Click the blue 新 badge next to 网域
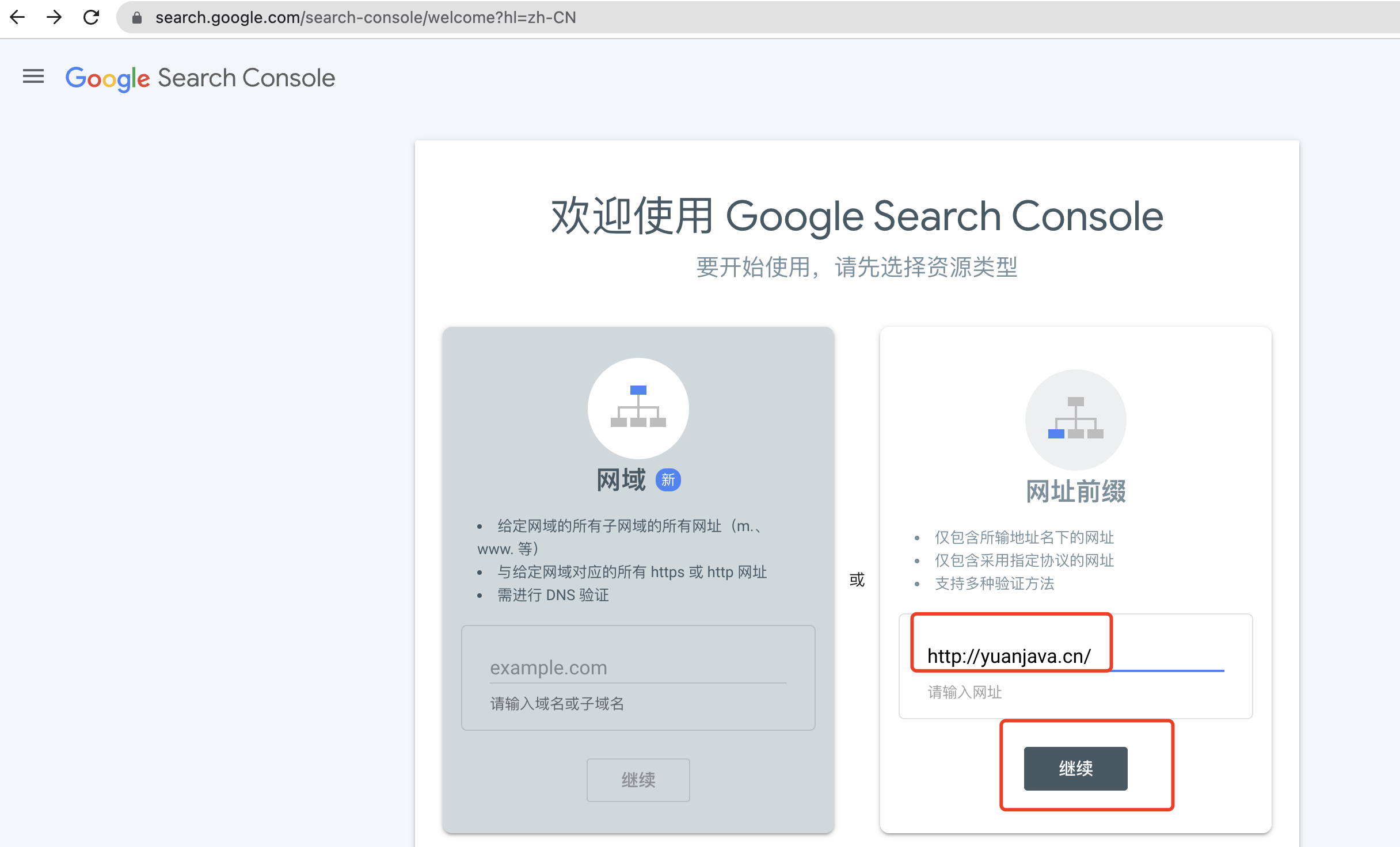Screen dimensions: 1400x847 tap(668, 480)
